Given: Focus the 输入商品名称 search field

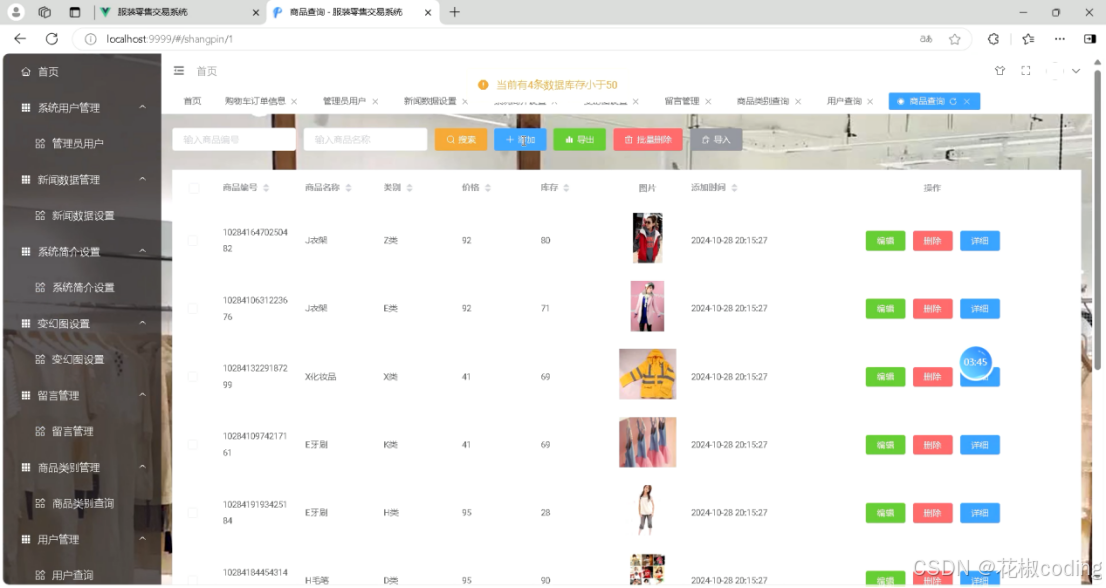Looking at the screenshot, I should (365, 140).
